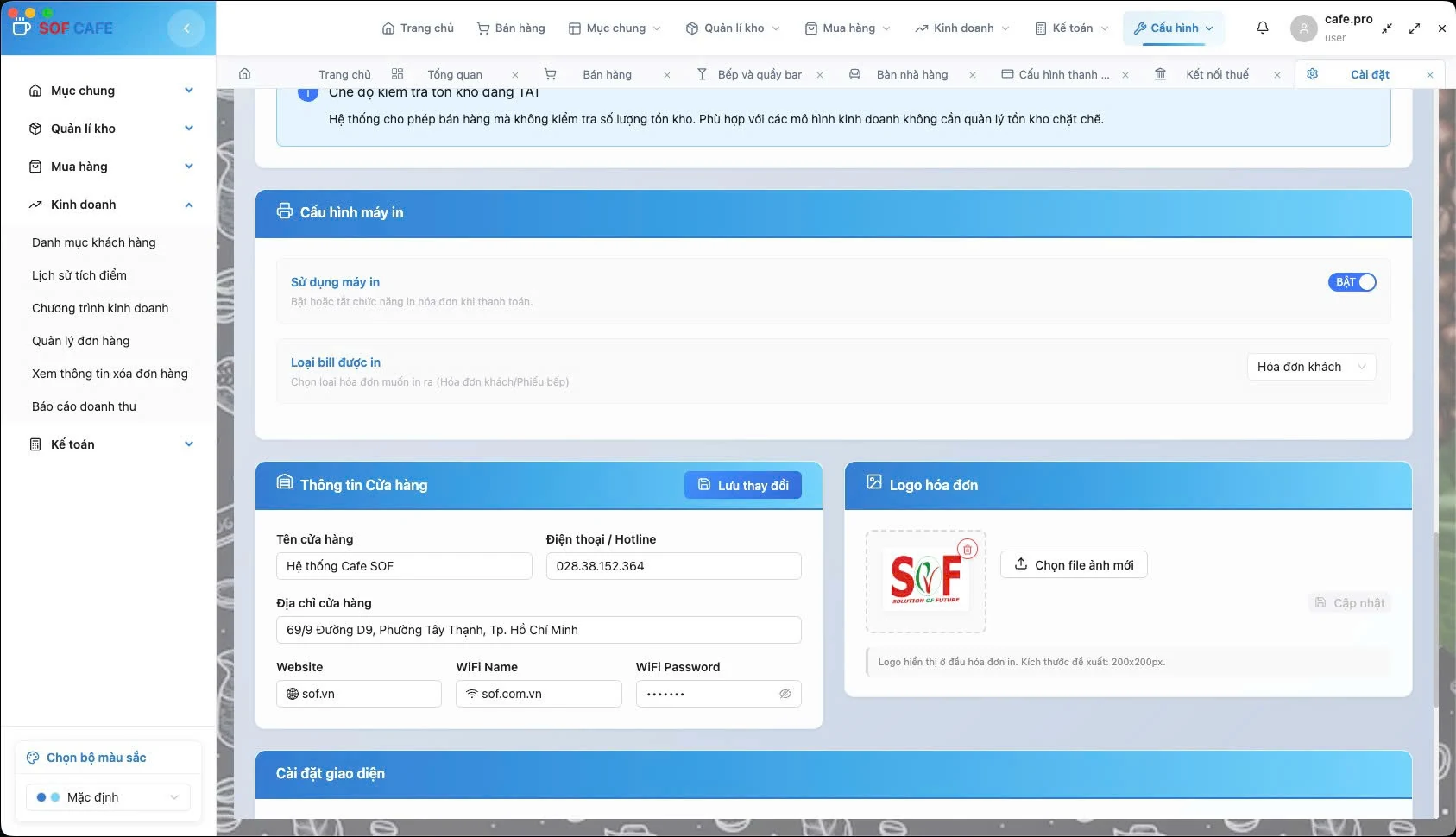Open notifications bell icon
This screenshot has height=837, width=1456.
[x=1263, y=28]
